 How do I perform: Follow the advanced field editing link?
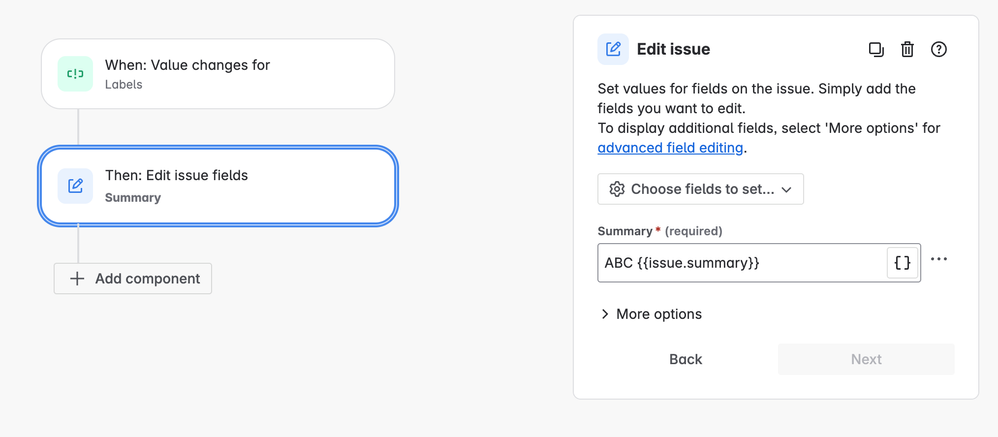(670, 148)
